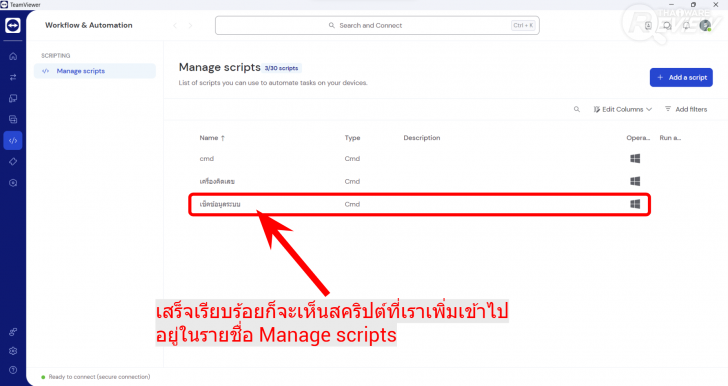Click the Description column header

(x=422, y=137)
